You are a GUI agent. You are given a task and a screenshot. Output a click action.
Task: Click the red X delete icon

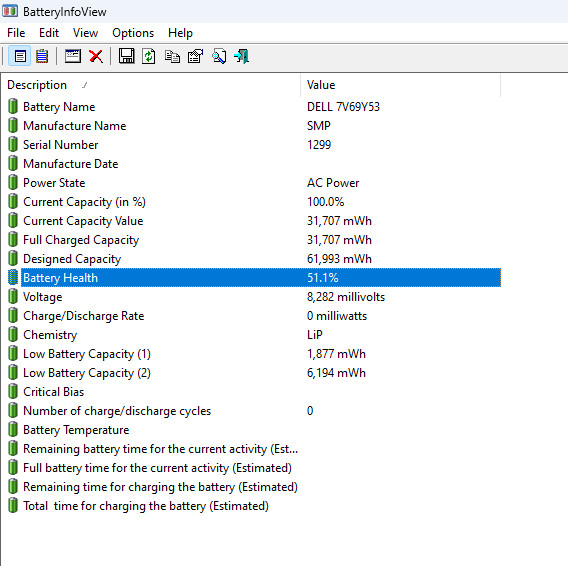point(96,57)
